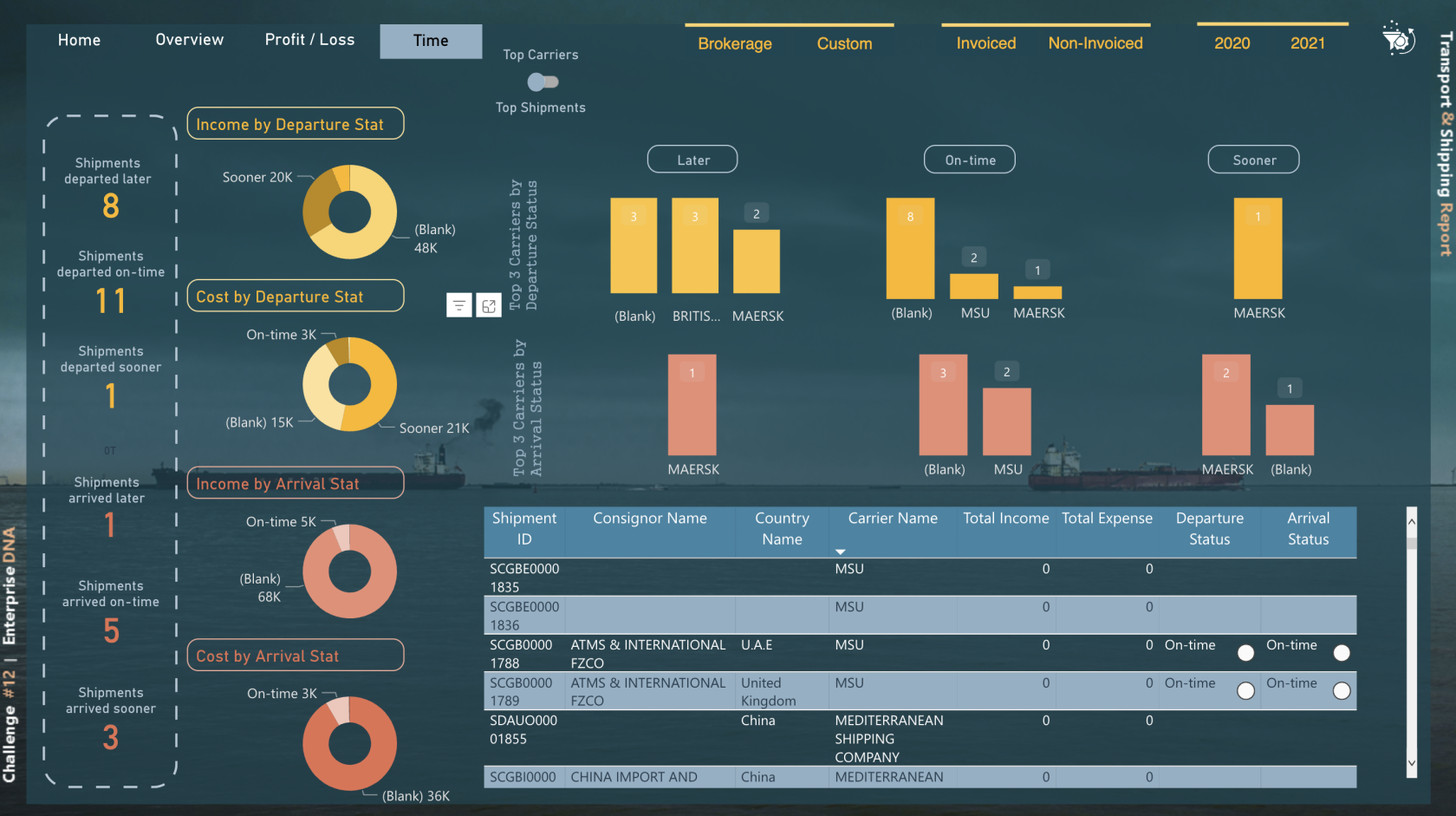Sort by Total Income column header

tap(1005, 518)
